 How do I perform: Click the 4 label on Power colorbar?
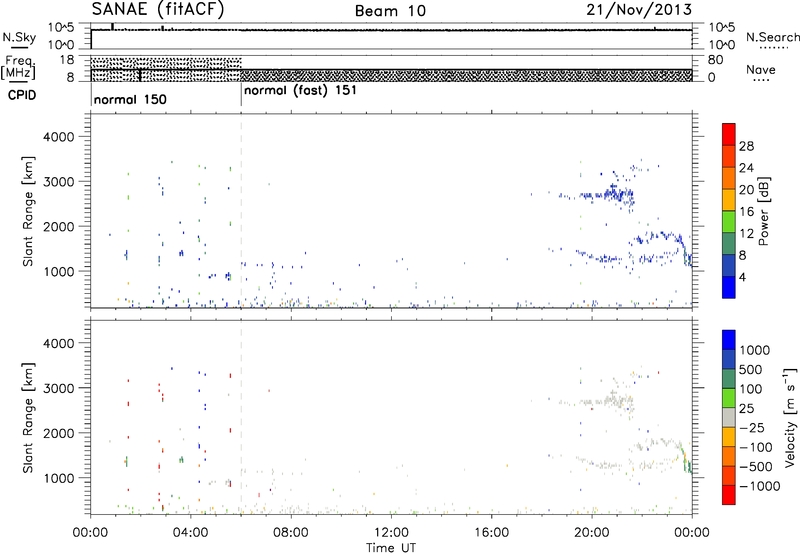pyautogui.click(x=742, y=277)
